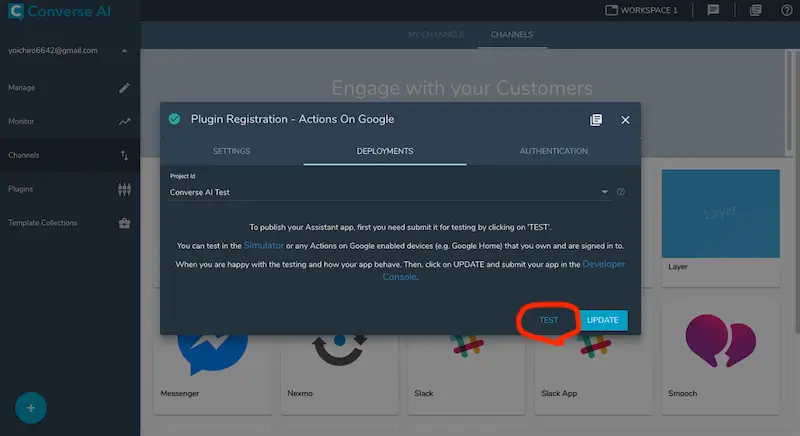Open the help question mark icon
Image resolution: width=800 pixels, height=436 pixels.
787,10
